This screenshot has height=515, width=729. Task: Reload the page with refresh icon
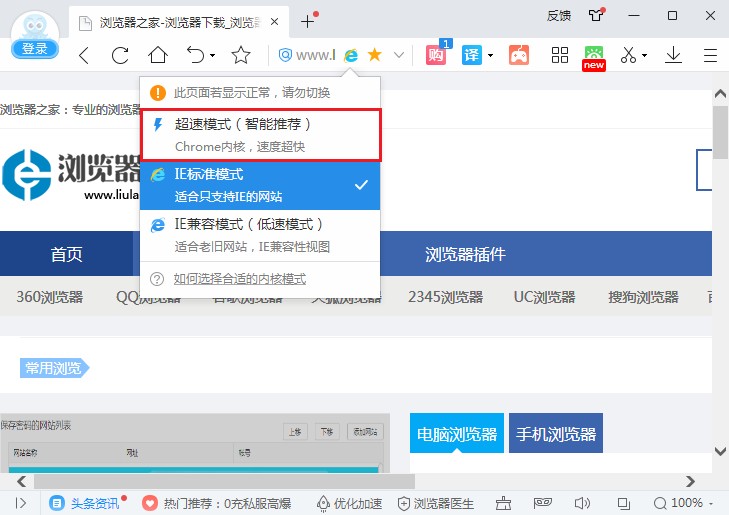120,55
